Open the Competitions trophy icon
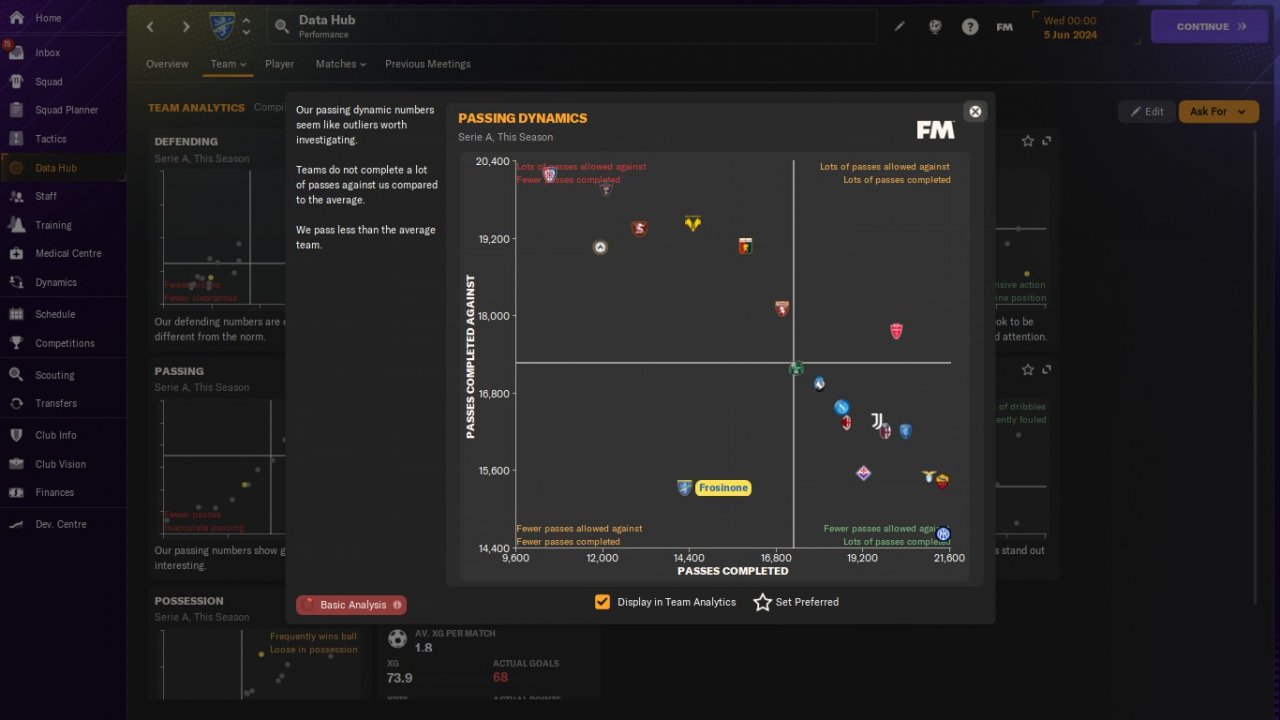The height and width of the screenshot is (720, 1280). (16, 343)
